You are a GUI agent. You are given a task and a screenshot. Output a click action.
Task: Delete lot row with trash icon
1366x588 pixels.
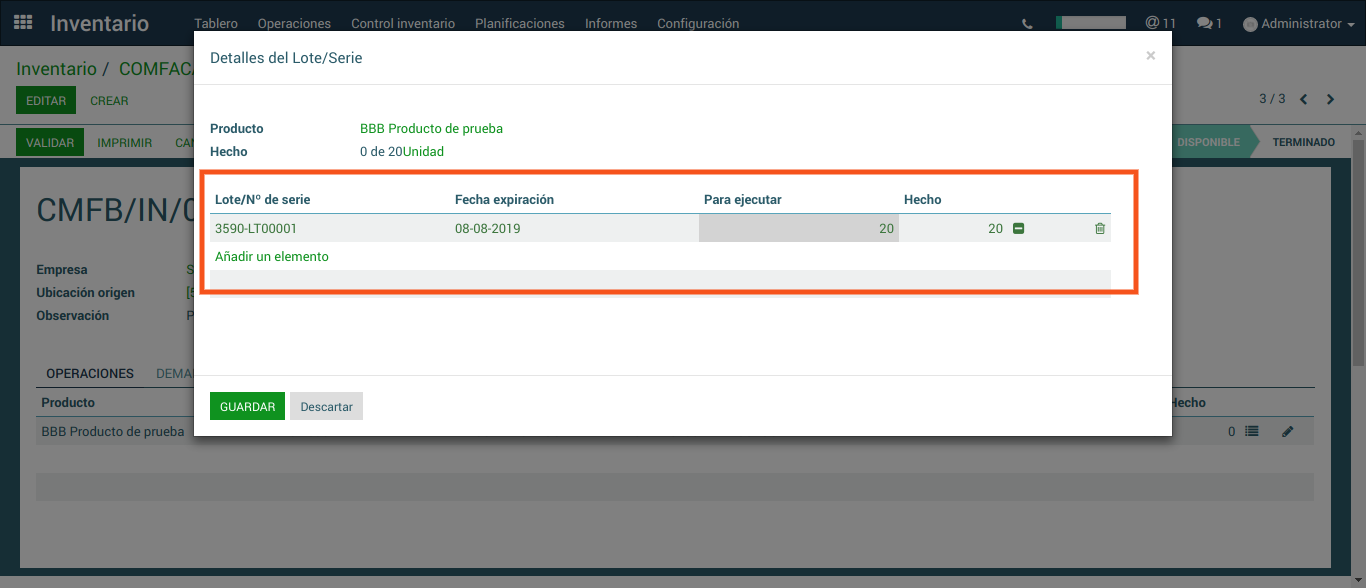tap(1100, 229)
